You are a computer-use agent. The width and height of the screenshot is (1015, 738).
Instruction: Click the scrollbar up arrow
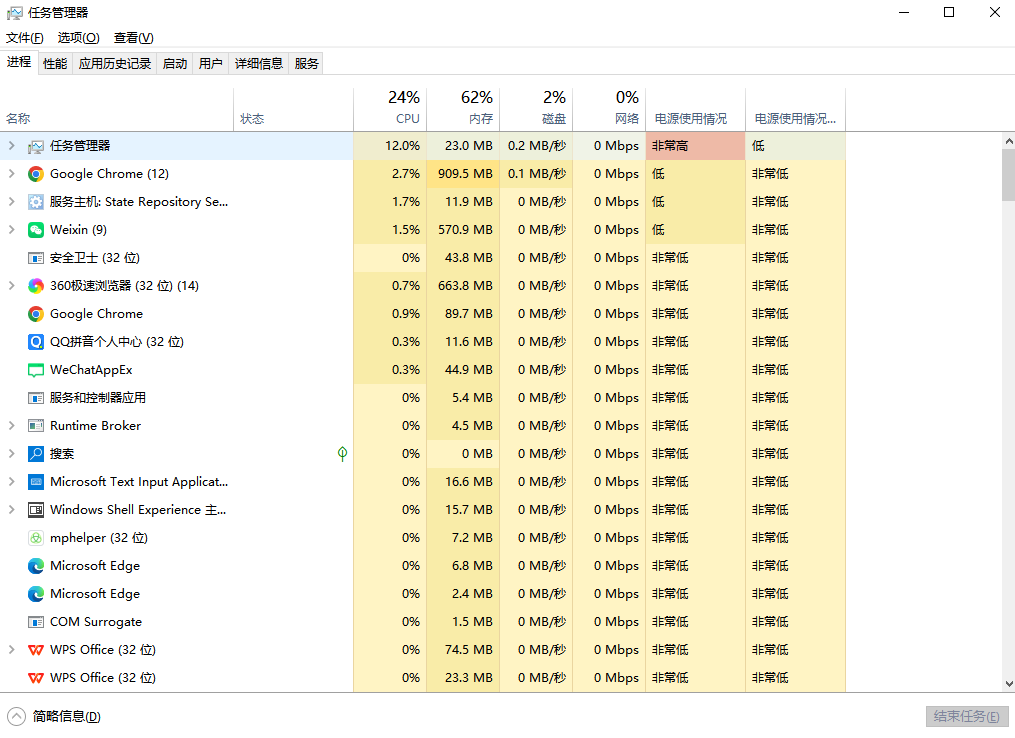1009,140
